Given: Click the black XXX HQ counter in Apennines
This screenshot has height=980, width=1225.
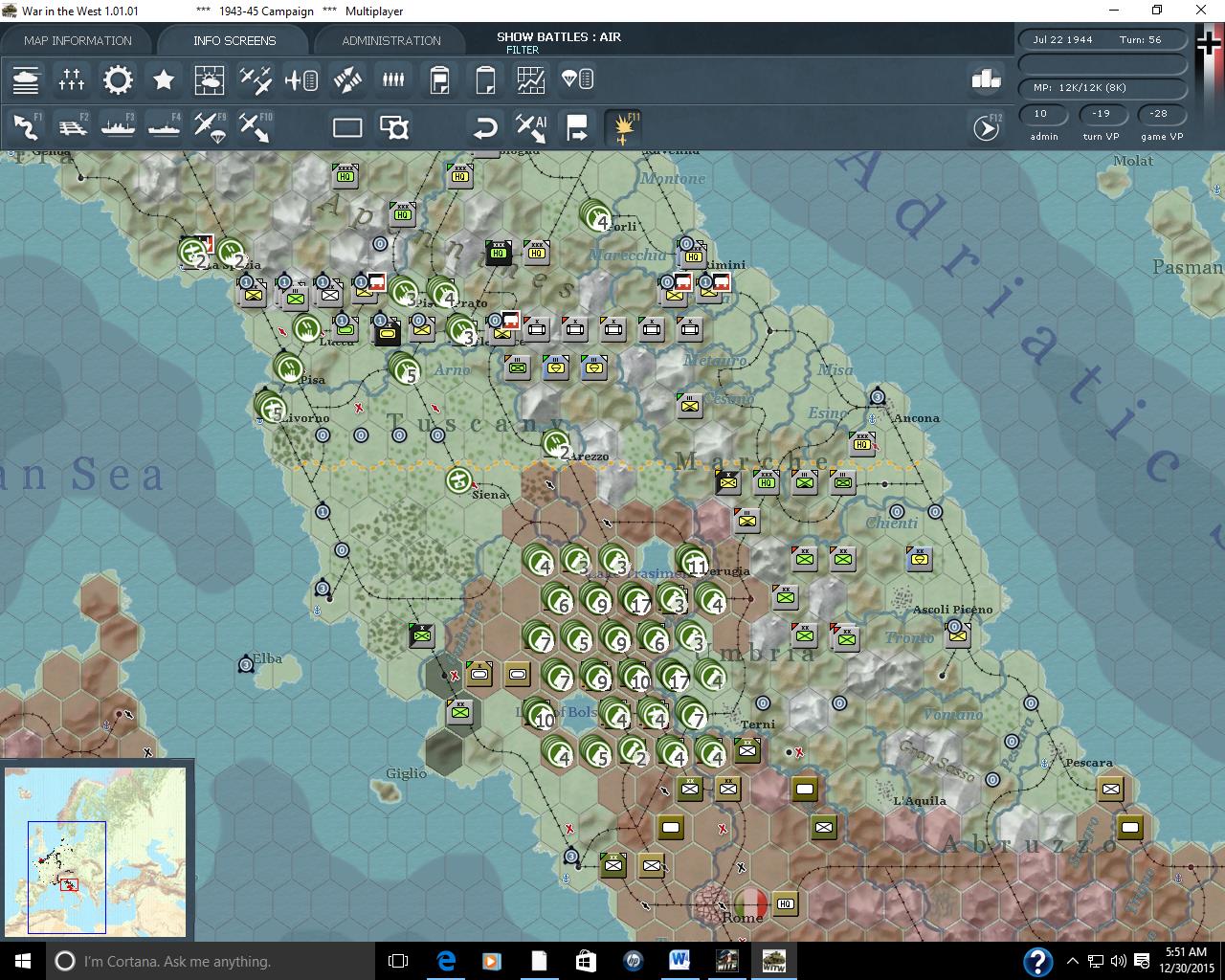Looking at the screenshot, I should pyautogui.click(x=499, y=252).
